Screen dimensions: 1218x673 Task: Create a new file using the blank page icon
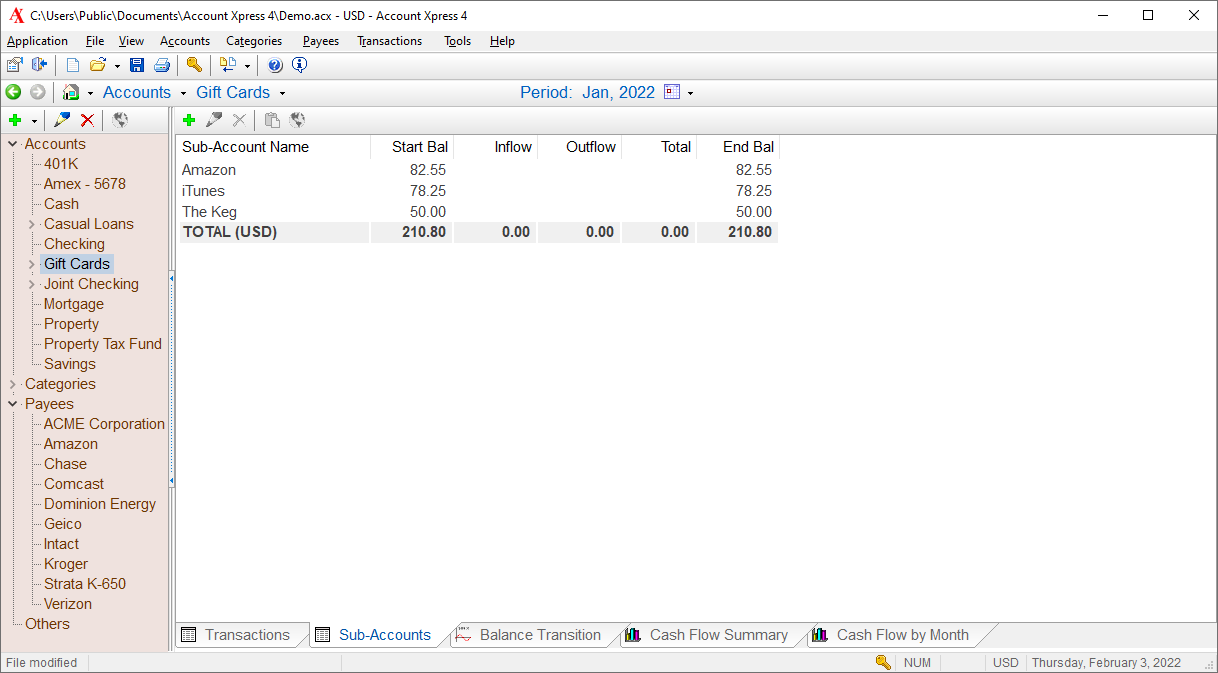coord(72,66)
